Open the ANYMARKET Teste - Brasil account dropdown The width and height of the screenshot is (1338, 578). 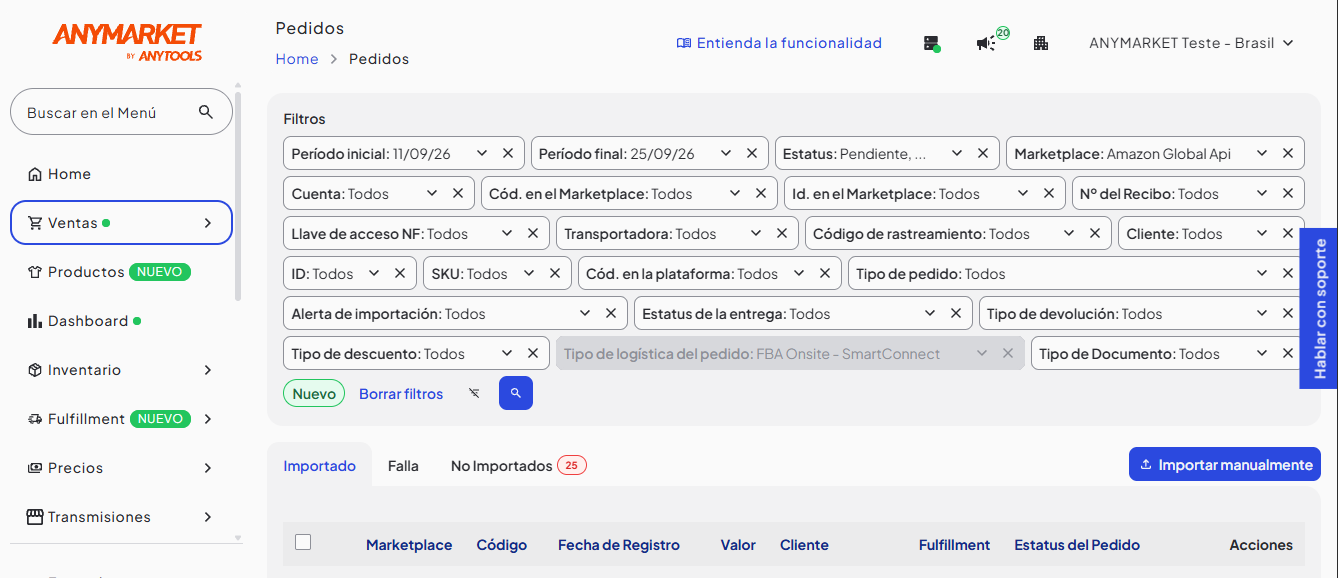pyautogui.click(x=1191, y=43)
